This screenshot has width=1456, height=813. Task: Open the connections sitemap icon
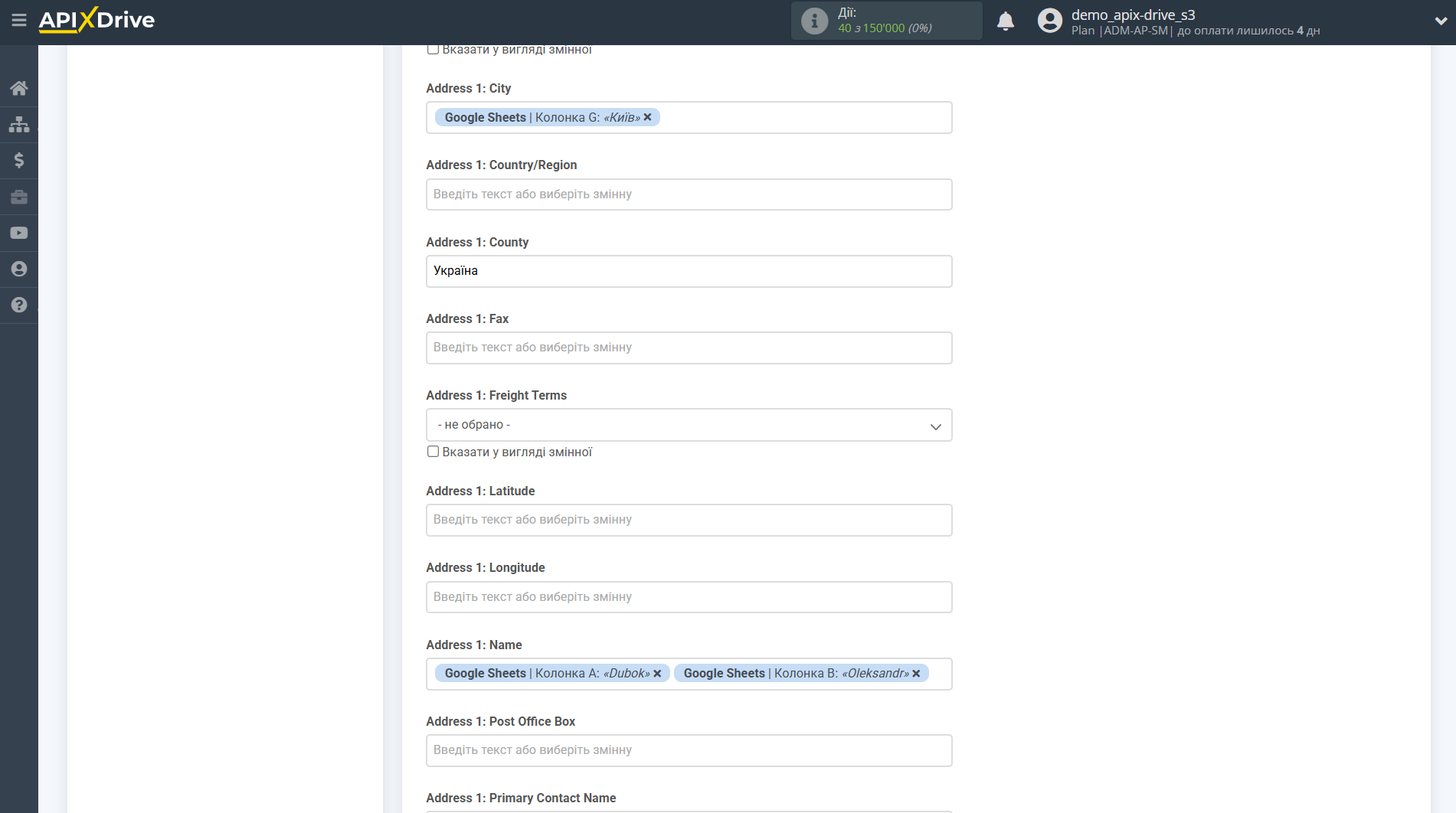point(19,124)
